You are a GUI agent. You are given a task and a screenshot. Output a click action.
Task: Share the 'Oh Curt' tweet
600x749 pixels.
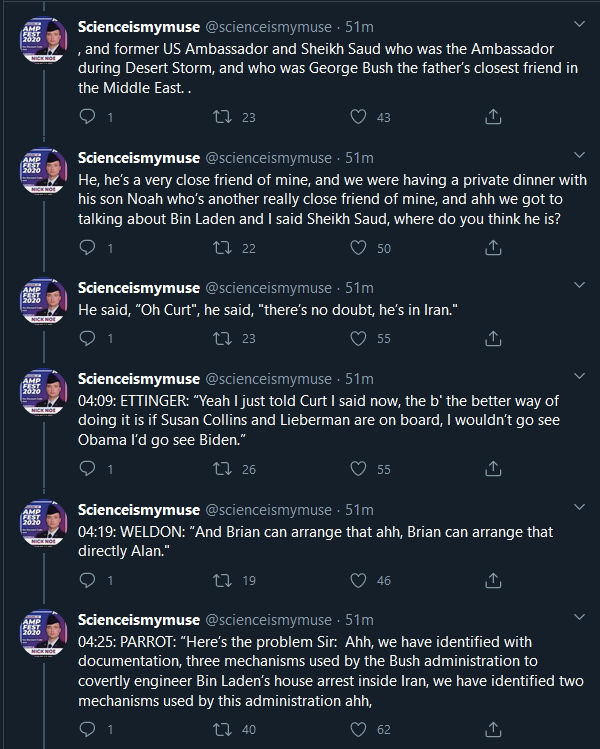point(492,339)
